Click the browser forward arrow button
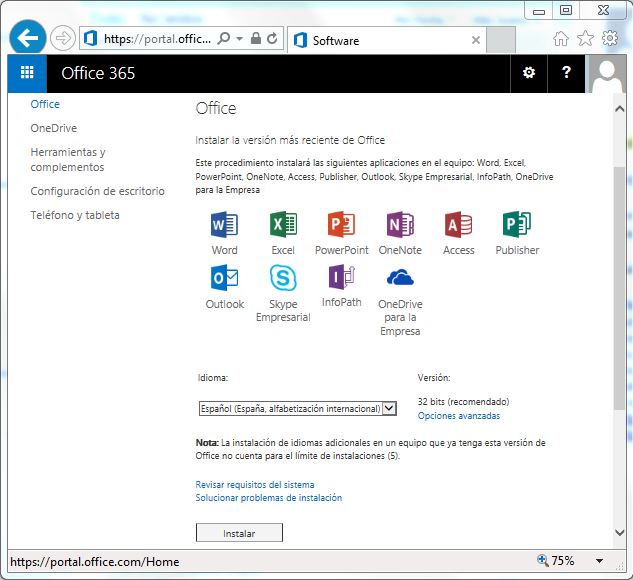This screenshot has width=633, height=580. [63, 39]
